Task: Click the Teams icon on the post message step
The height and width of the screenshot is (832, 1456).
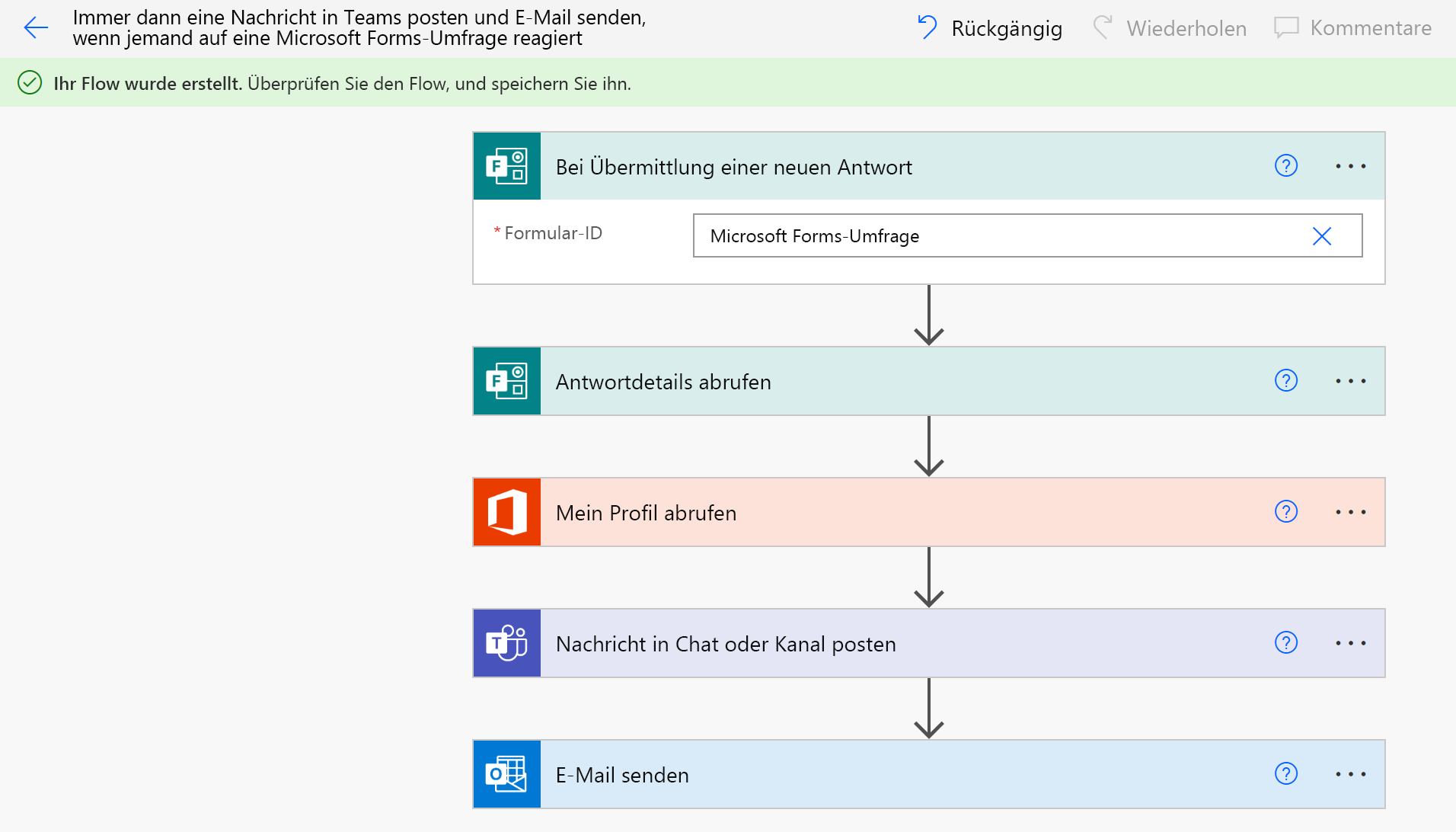Action: point(507,643)
